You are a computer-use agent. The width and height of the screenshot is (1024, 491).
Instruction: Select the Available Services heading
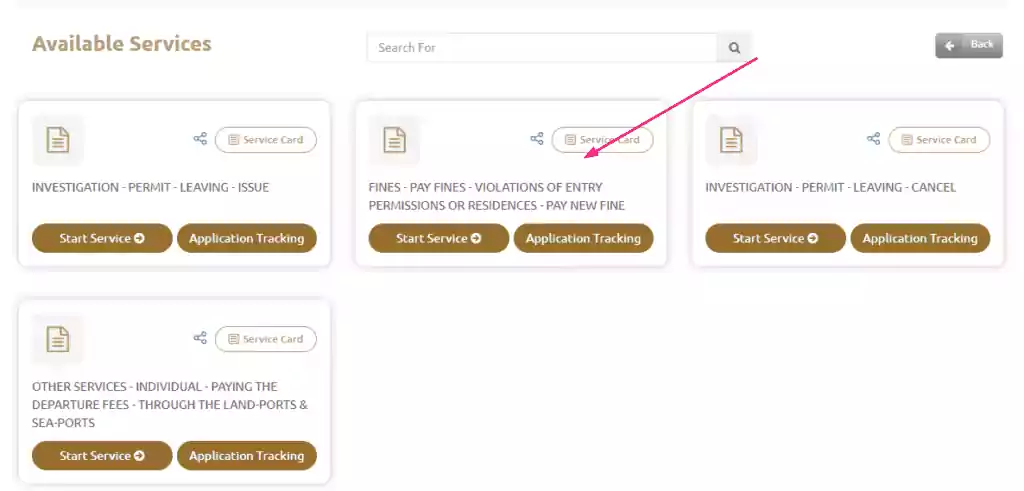pyautogui.click(x=121, y=44)
